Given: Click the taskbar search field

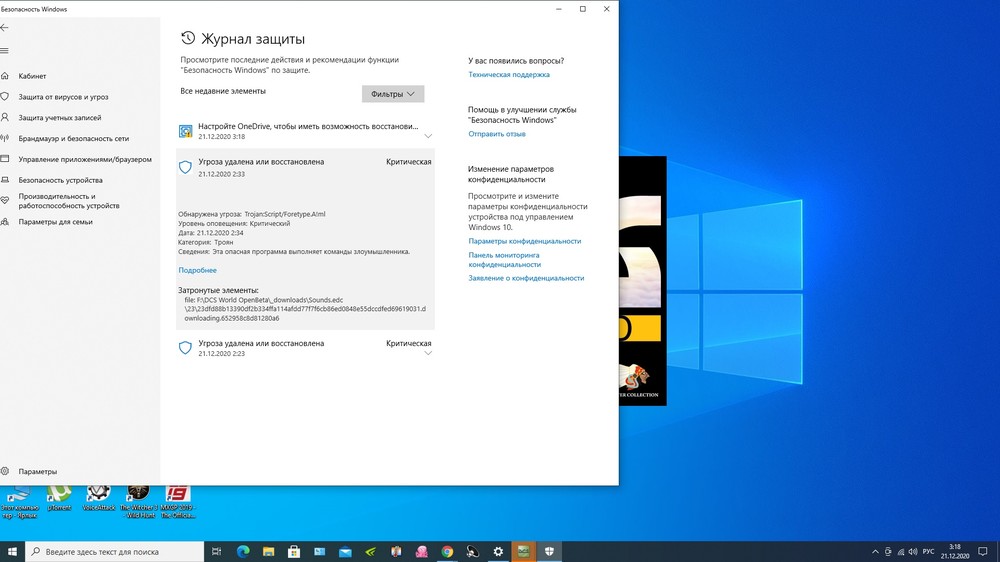Looking at the screenshot, I should 115,552.
